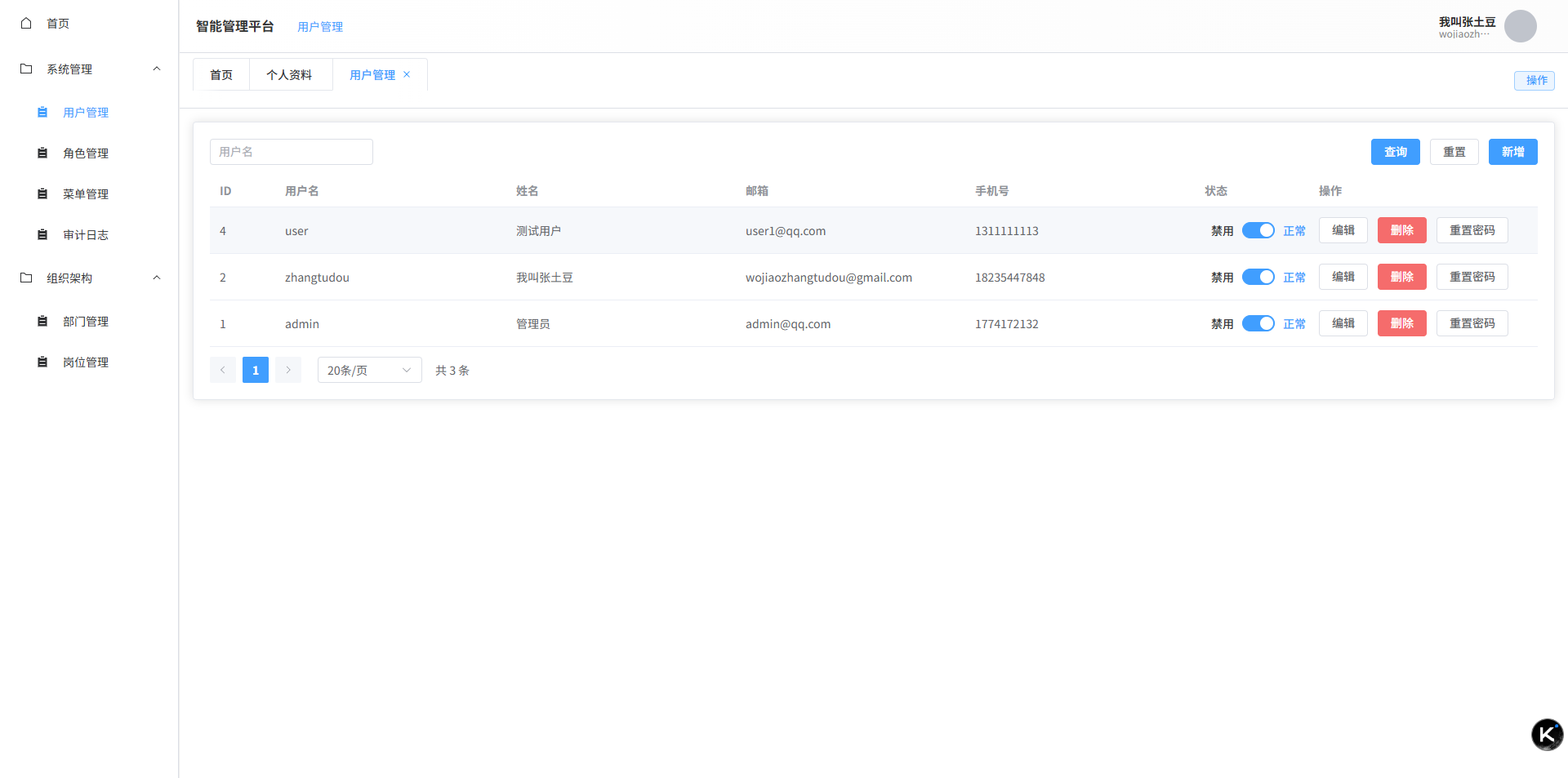
Task: Click the black K floating icon
Action: [x=1547, y=735]
